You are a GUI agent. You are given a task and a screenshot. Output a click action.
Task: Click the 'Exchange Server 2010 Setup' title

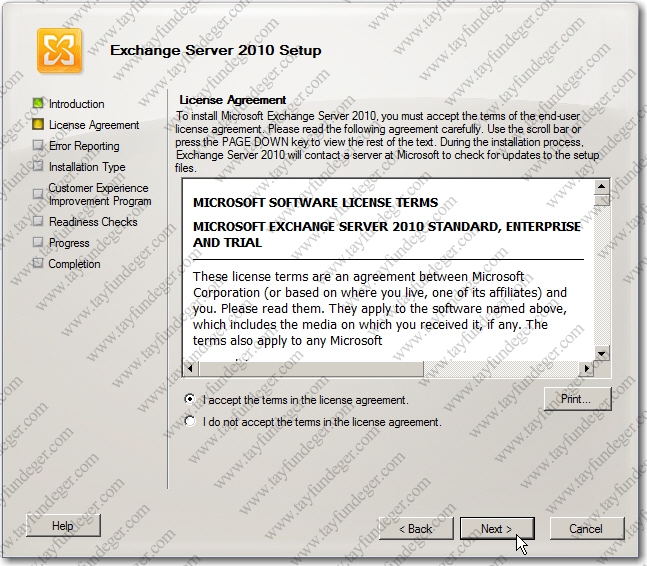pyautogui.click(x=215, y=50)
